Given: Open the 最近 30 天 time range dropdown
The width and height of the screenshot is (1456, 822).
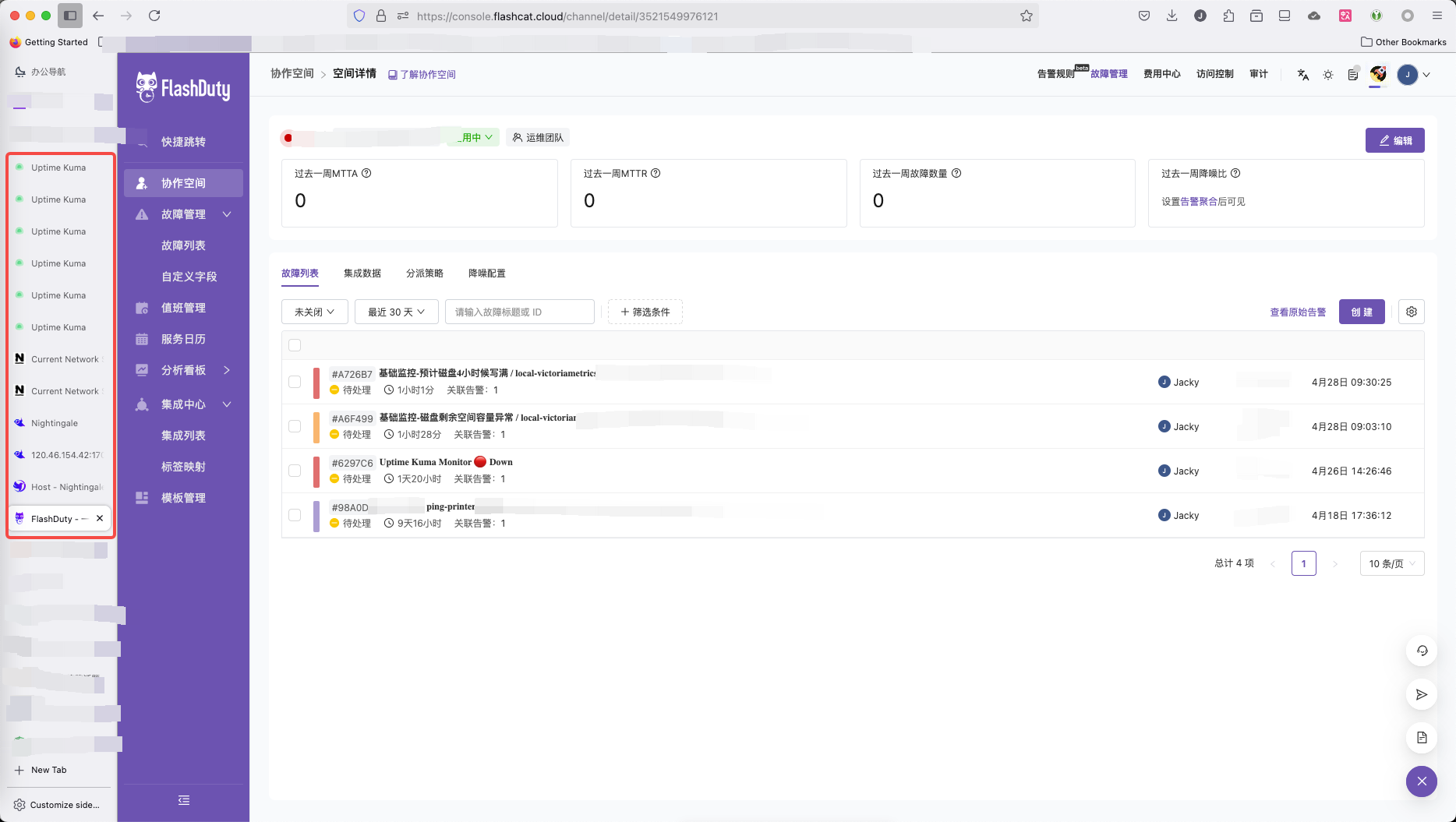Looking at the screenshot, I should [396, 312].
